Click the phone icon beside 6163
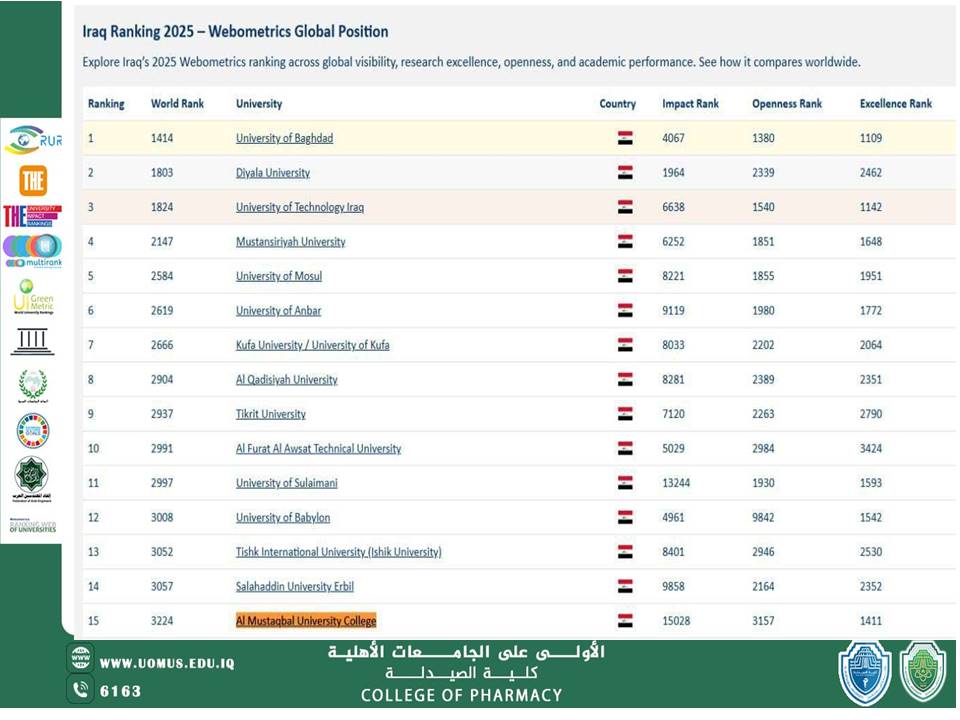This screenshot has height=720, width=960. pyautogui.click(x=81, y=690)
